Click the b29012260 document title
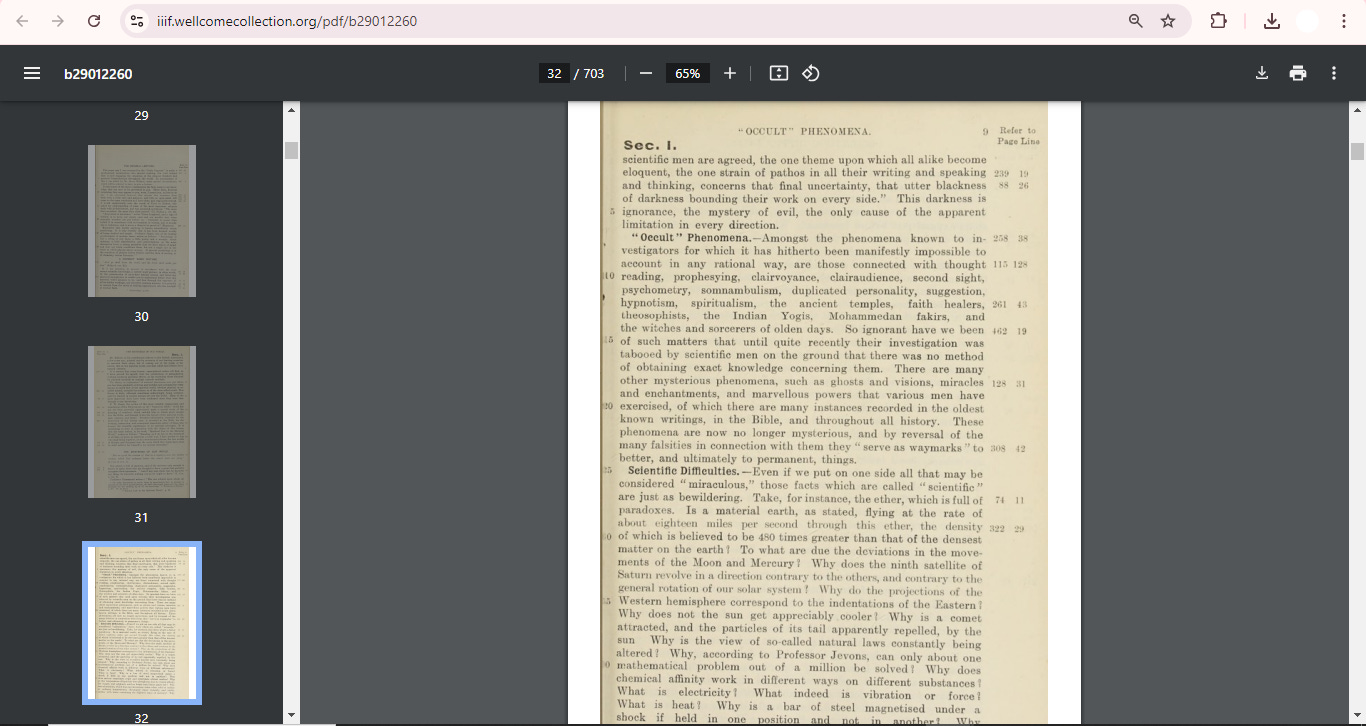The height and width of the screenshot is (726, 1366). click(x=98, y=74)
